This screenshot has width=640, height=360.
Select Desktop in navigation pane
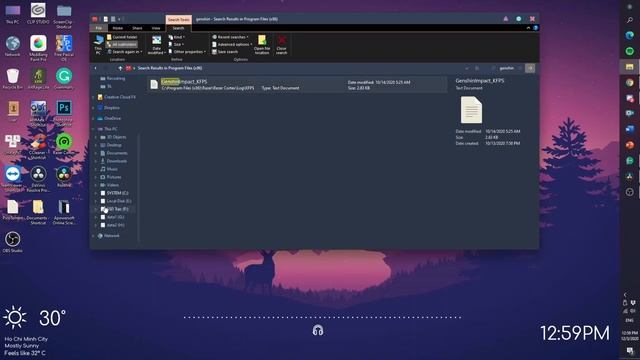[x=111, y=145]
